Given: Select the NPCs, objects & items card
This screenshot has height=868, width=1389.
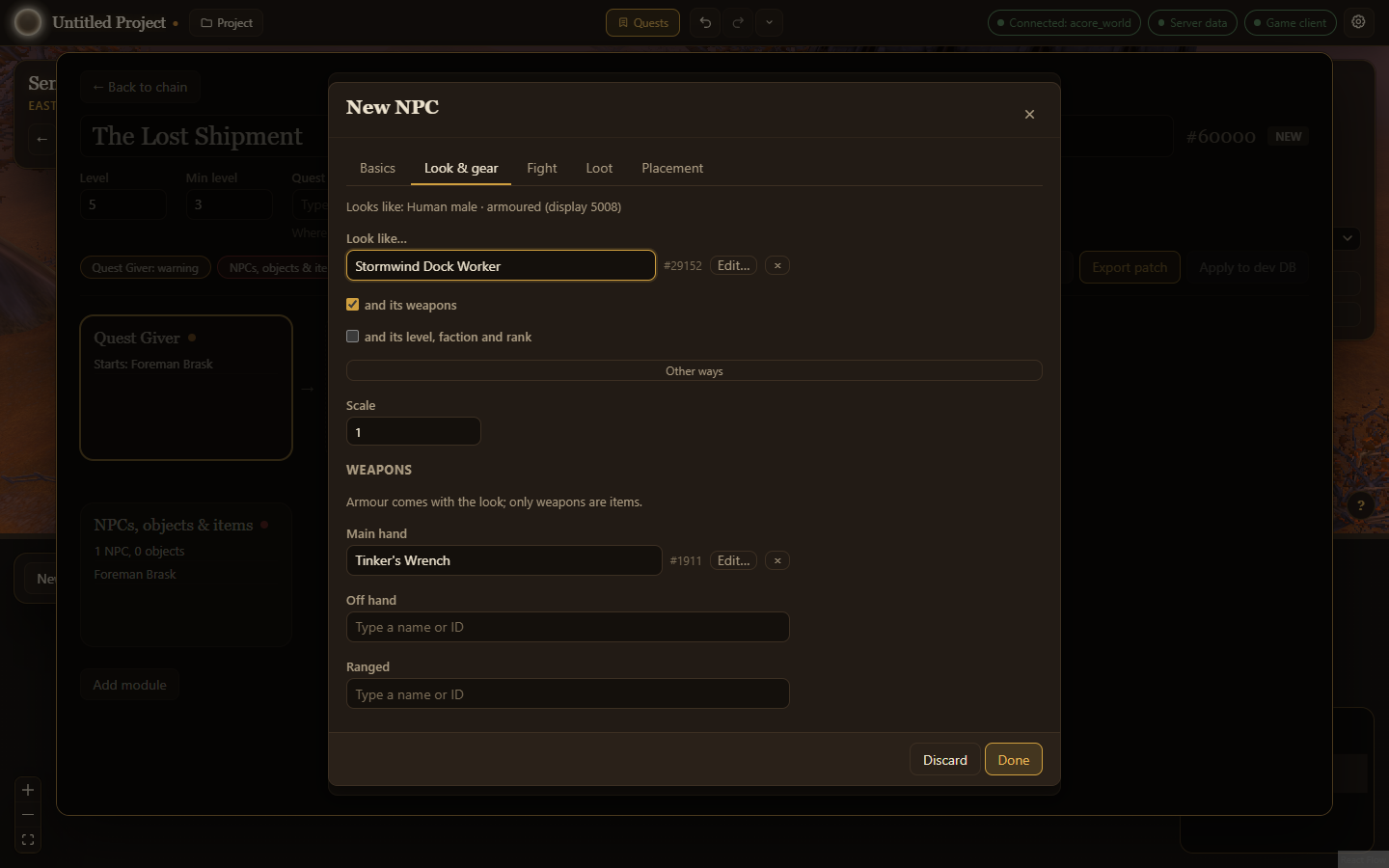Looking at the screenshot, I should 186,574.
